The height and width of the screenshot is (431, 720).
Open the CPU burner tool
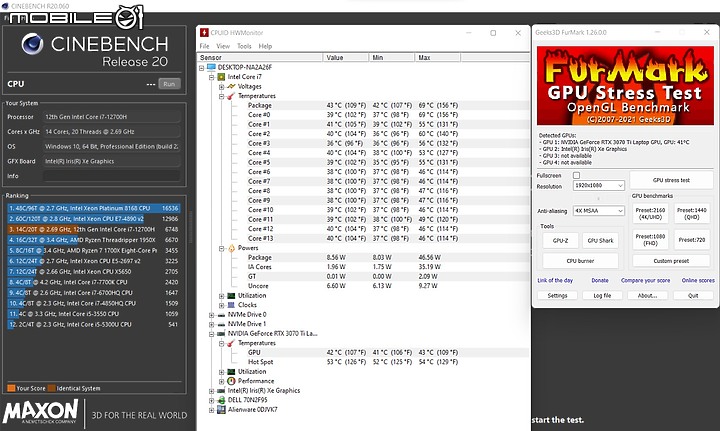coord(580,261)
